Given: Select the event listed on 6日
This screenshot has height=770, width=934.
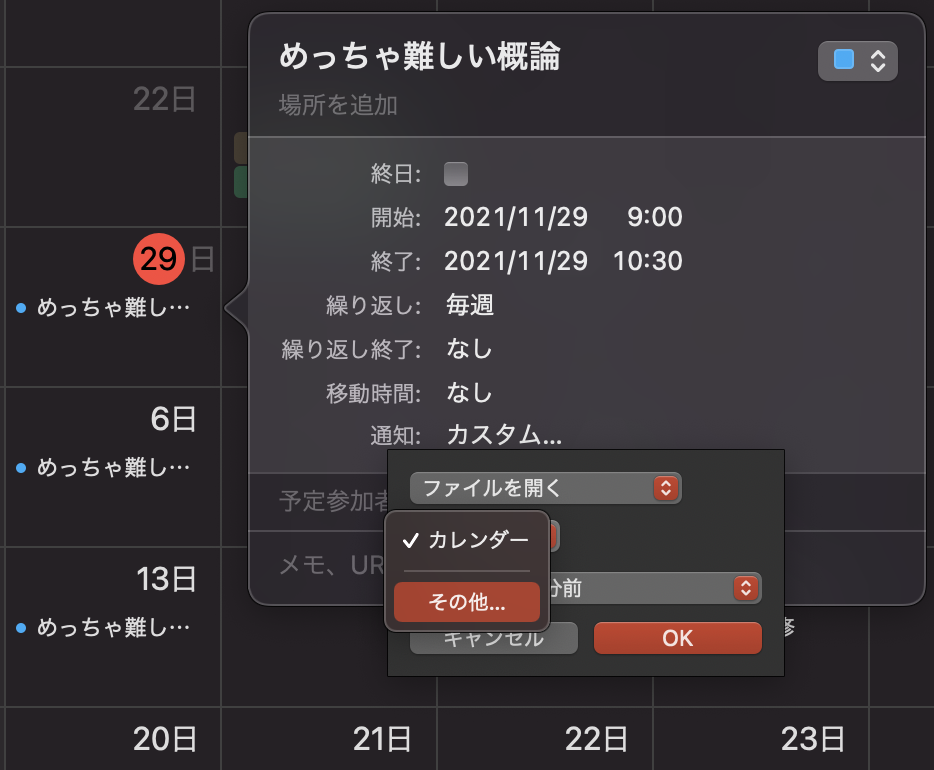Looking at the screenshot, I should pyautogui.click(x=112, y=468).
